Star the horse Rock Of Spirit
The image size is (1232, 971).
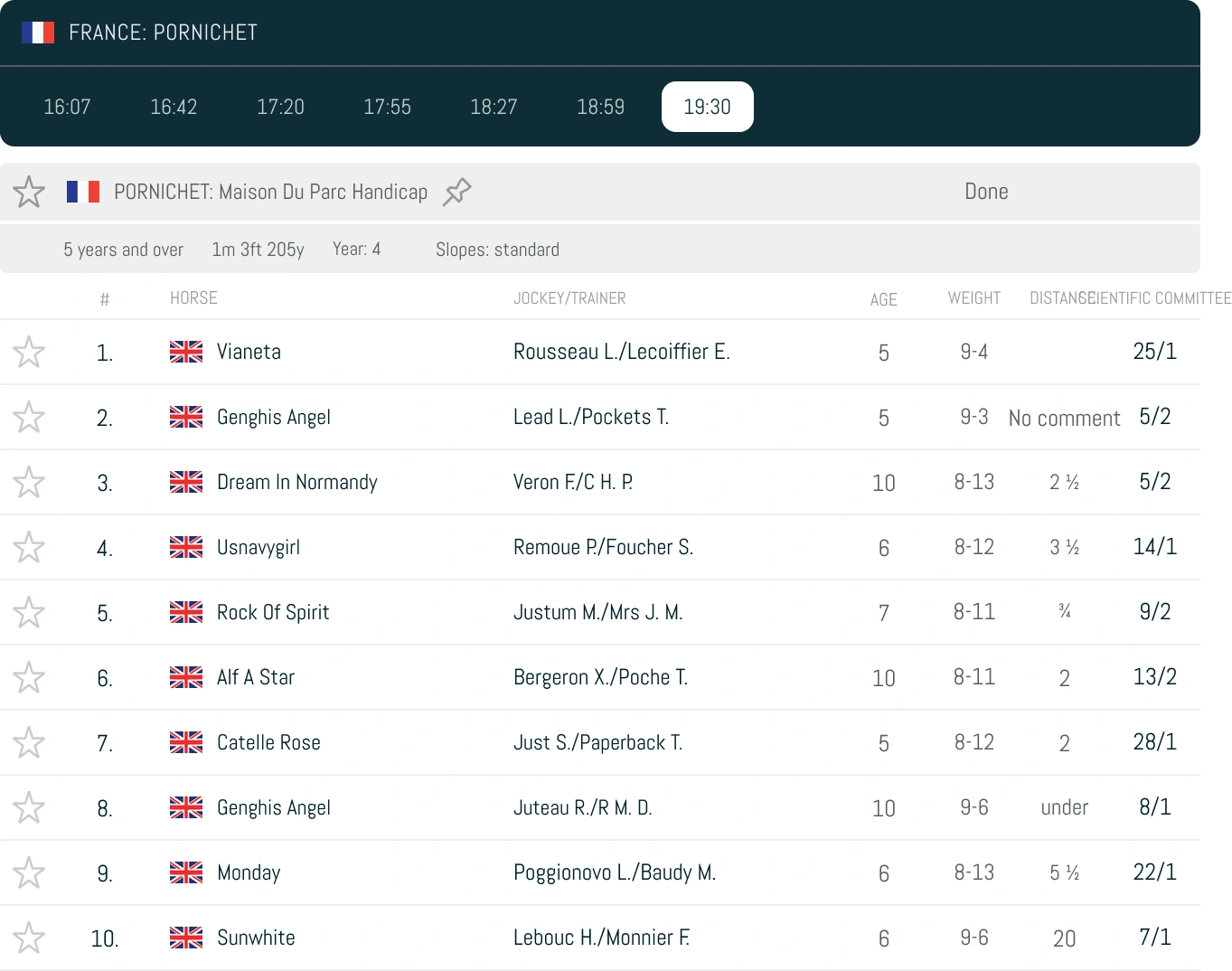[x=29, y=612]
